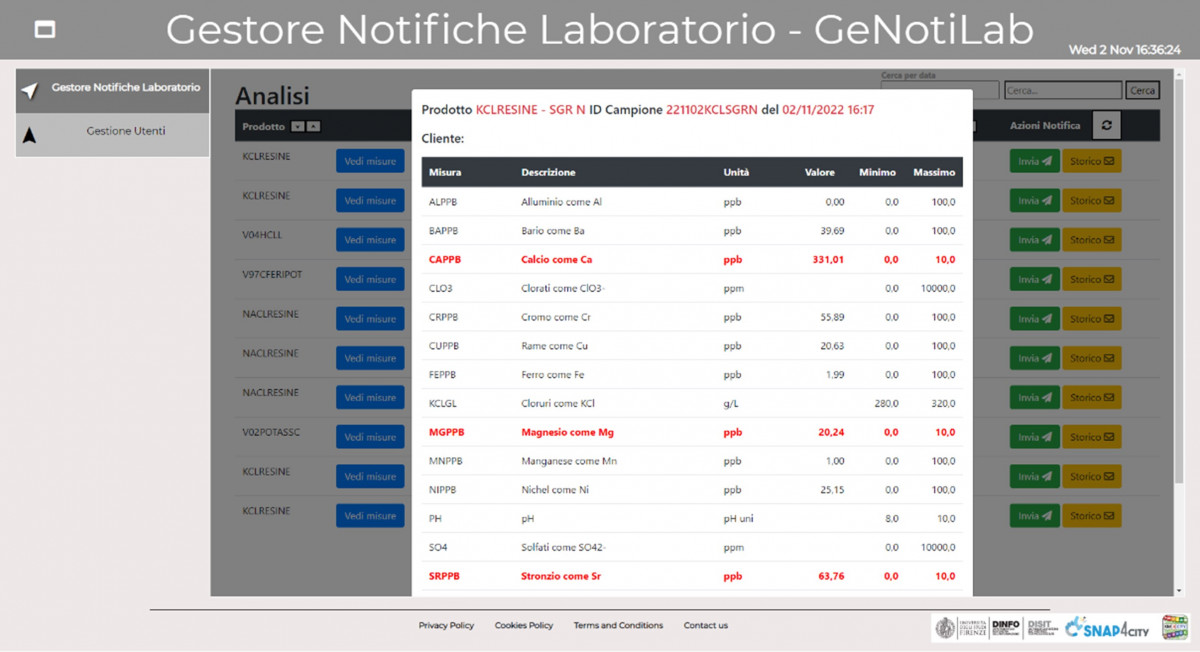
Task: Sort Prodotto column ascending with up arrow
Action: (x=314, y=127)
